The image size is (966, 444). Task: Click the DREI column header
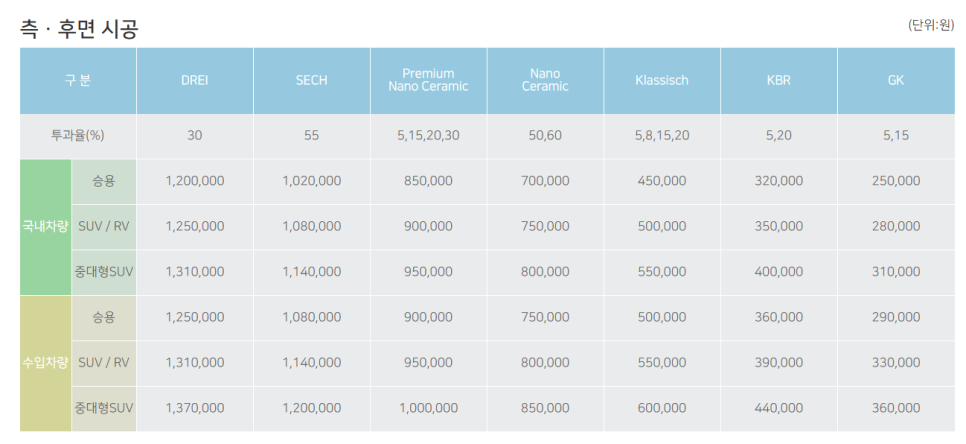point(195,81)
